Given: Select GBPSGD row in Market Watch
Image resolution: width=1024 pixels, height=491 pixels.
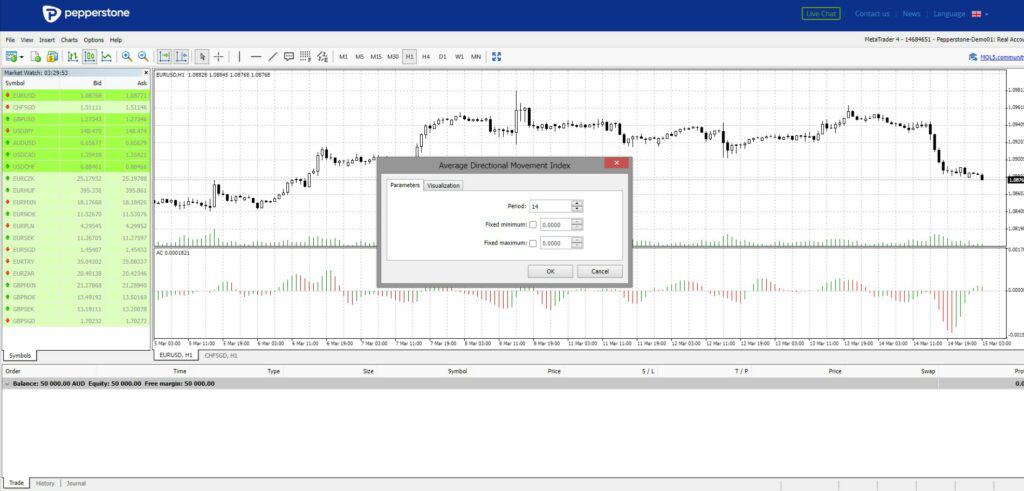Looking at the screenshot, I should coord(76,321).
